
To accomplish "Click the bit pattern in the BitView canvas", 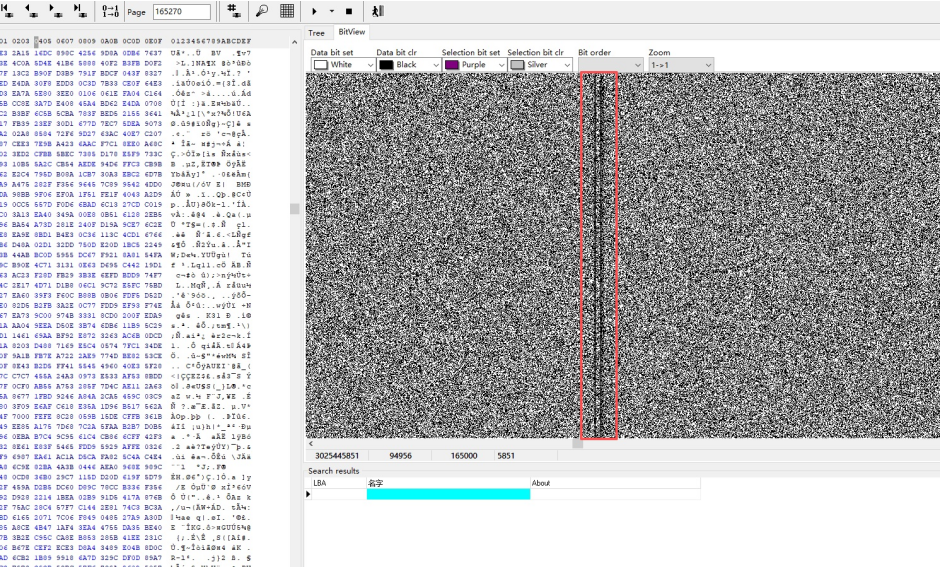I will (x=623, y=255).
